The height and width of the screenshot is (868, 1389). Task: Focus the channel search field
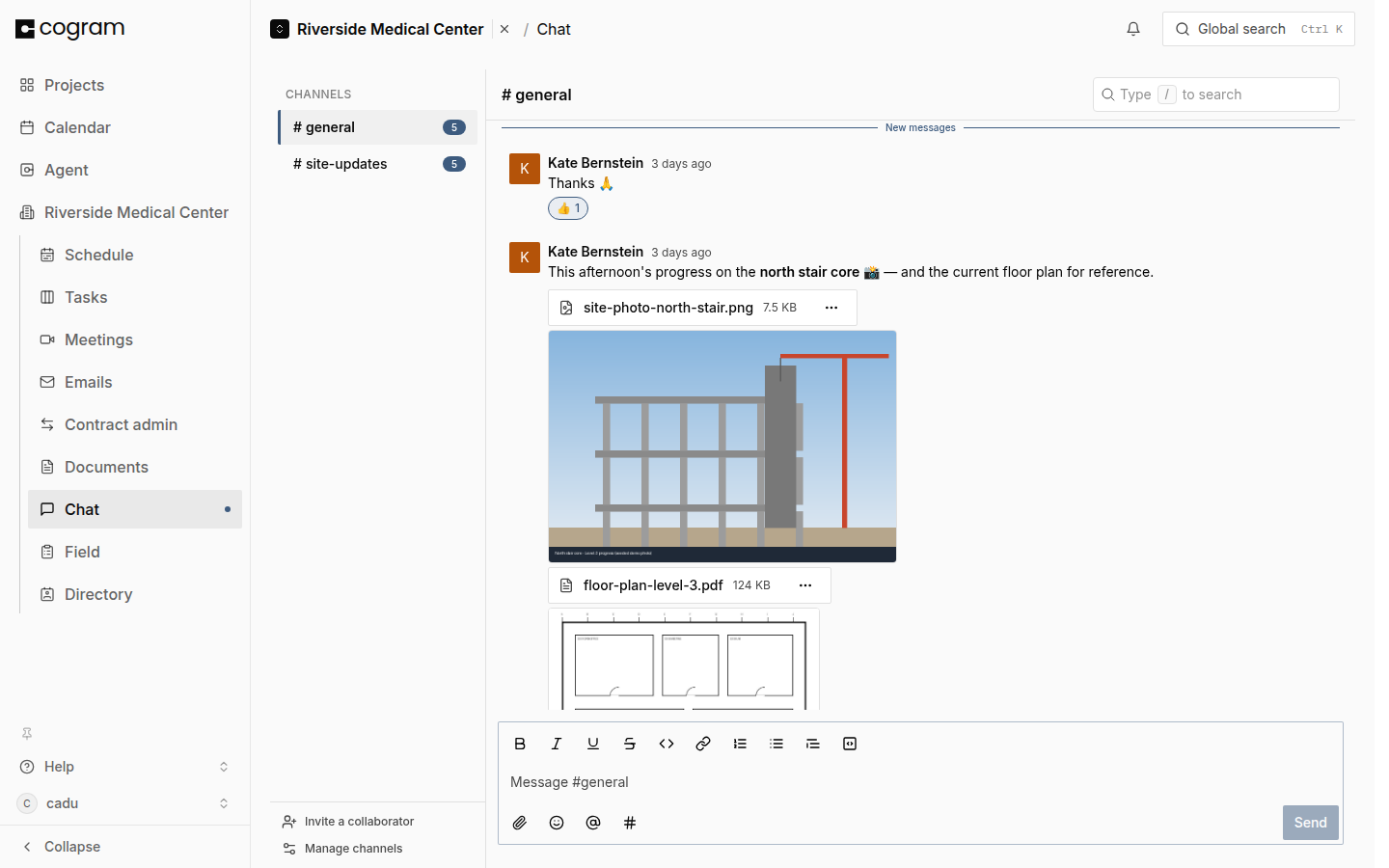(x=1215, y=95)
